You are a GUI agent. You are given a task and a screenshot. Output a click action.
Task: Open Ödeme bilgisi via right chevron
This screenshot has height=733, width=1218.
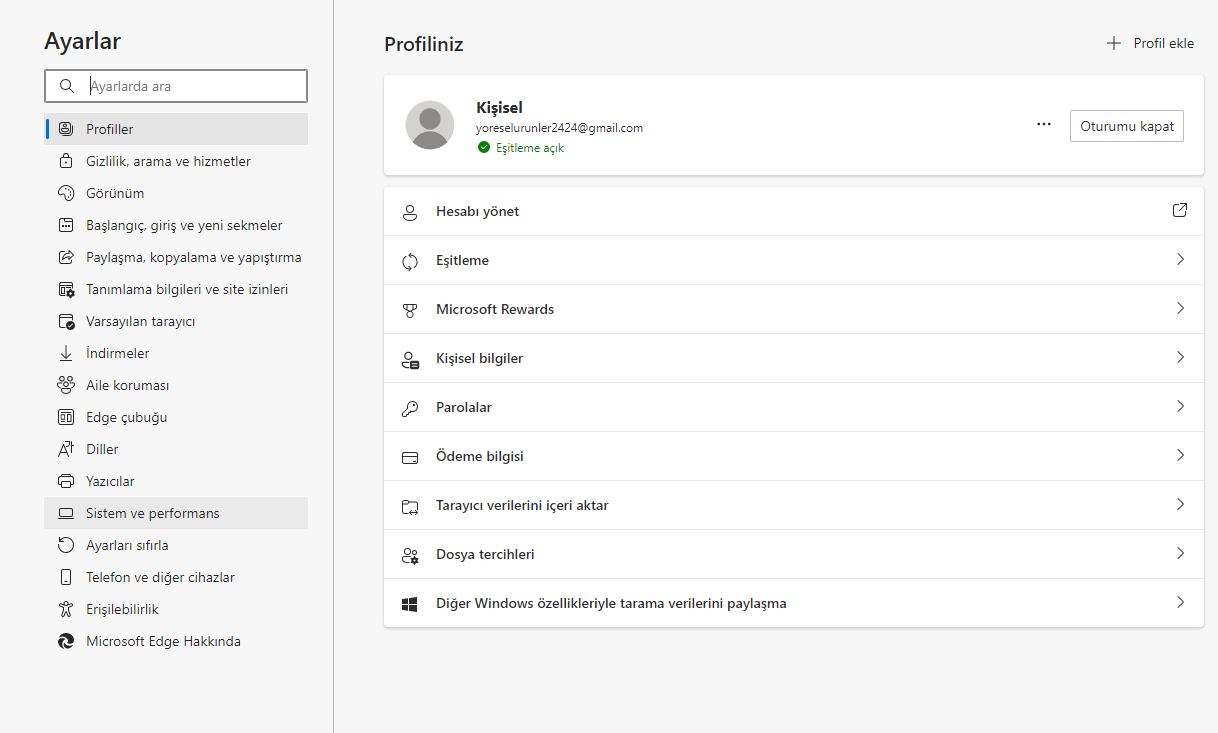[1180, 456]
